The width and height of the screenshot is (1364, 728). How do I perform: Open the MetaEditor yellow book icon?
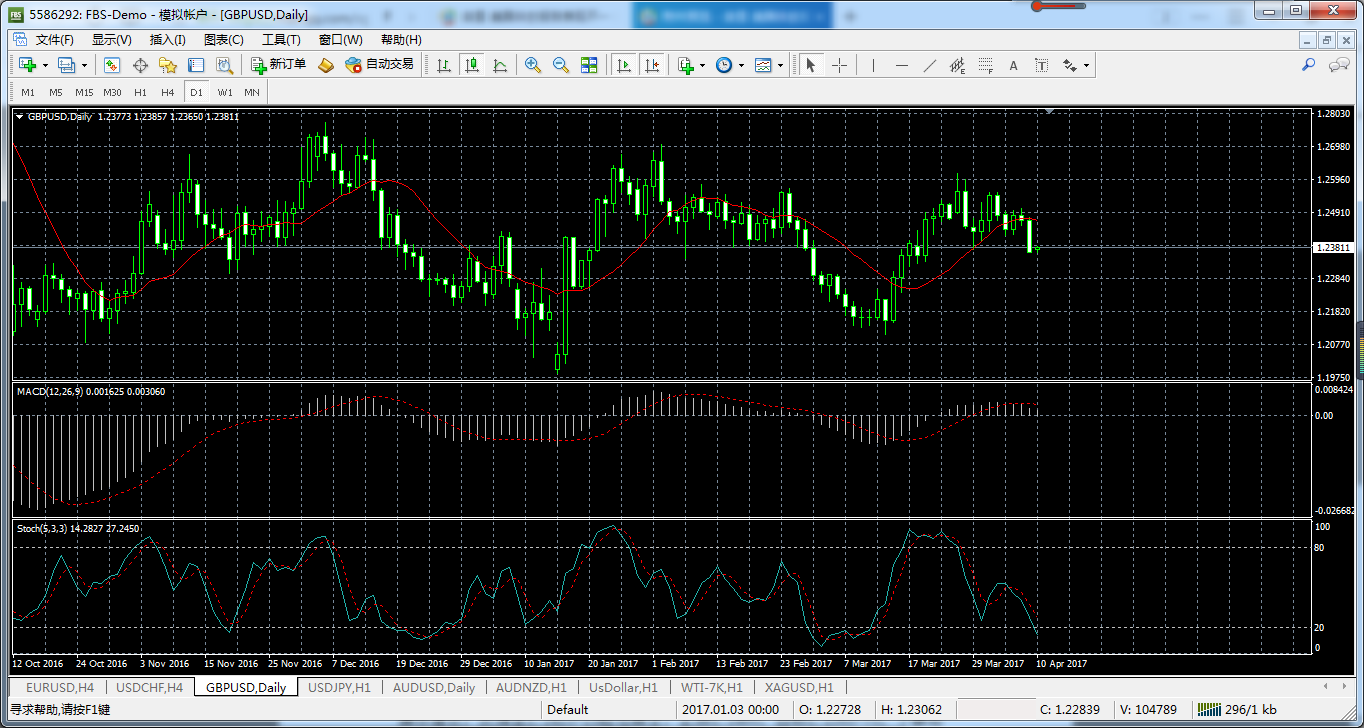click(x=325, y=65)
